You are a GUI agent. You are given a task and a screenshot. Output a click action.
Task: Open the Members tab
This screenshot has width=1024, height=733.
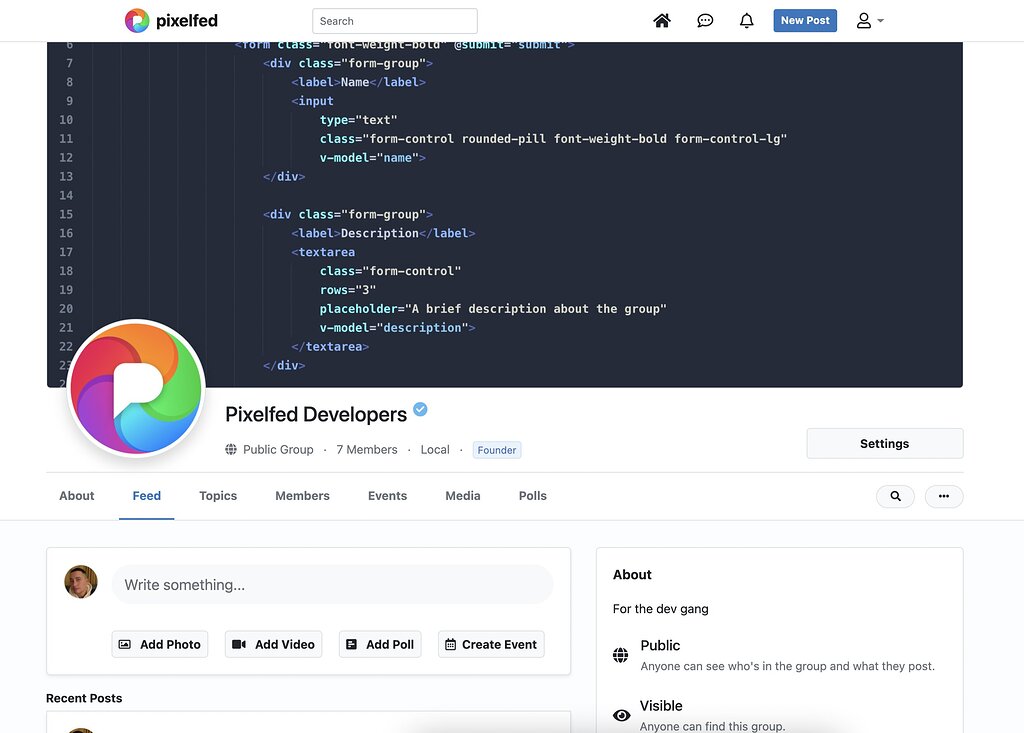(302, 496)
